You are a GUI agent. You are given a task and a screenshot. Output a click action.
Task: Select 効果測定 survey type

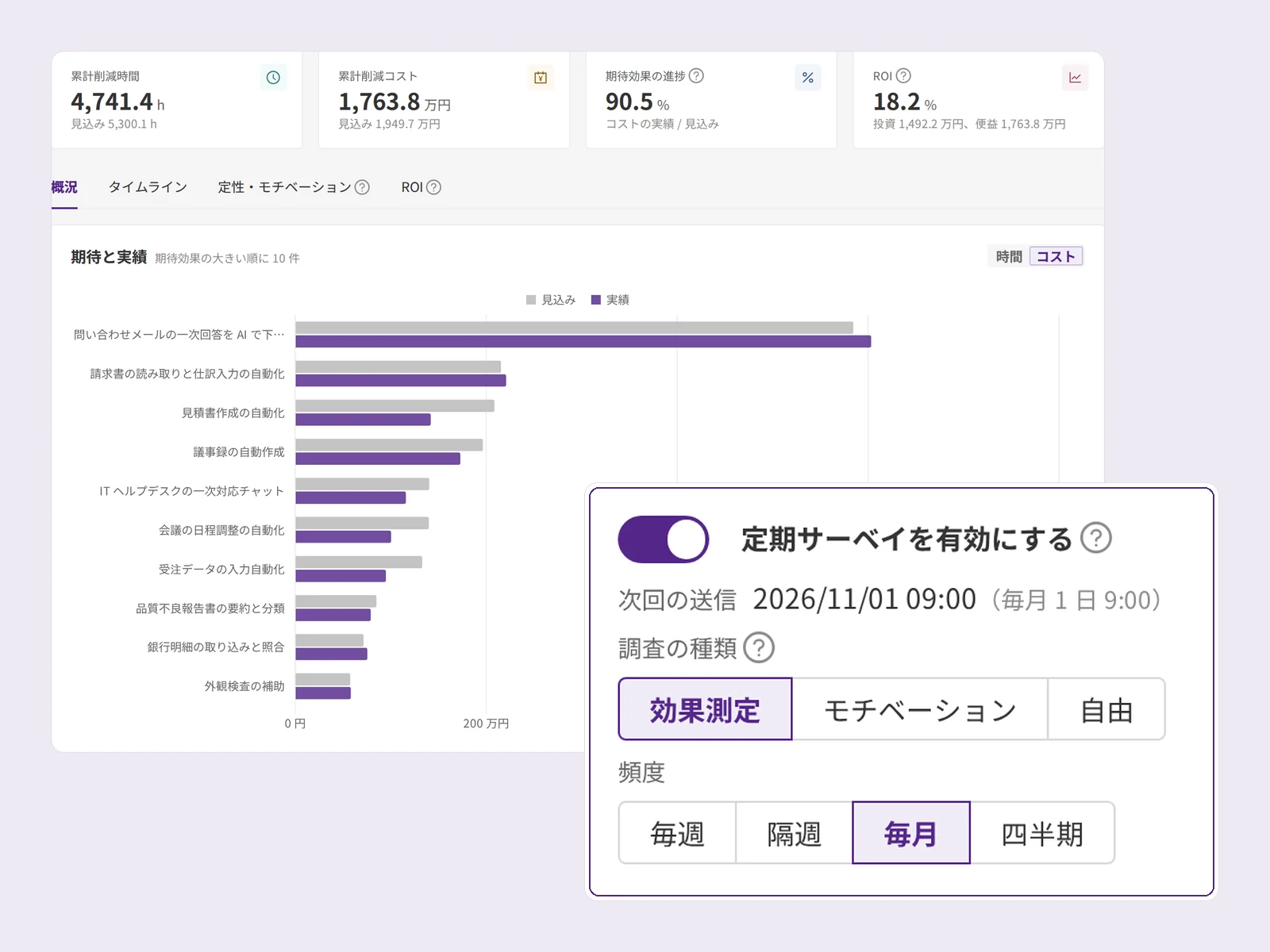pyautogui.click(x=705, y=709)
